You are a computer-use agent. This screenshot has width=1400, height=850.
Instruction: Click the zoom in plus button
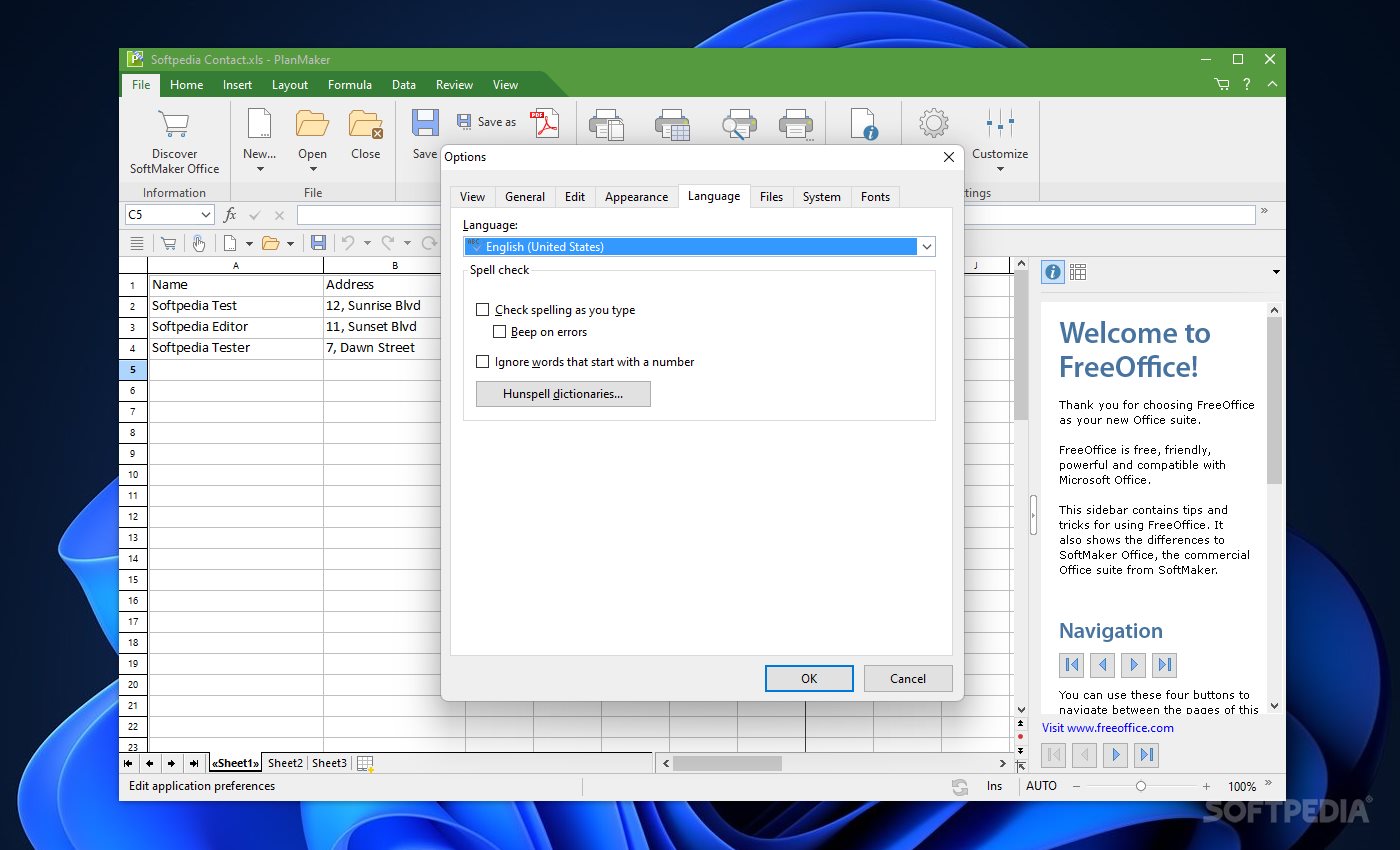[1206, 787]
